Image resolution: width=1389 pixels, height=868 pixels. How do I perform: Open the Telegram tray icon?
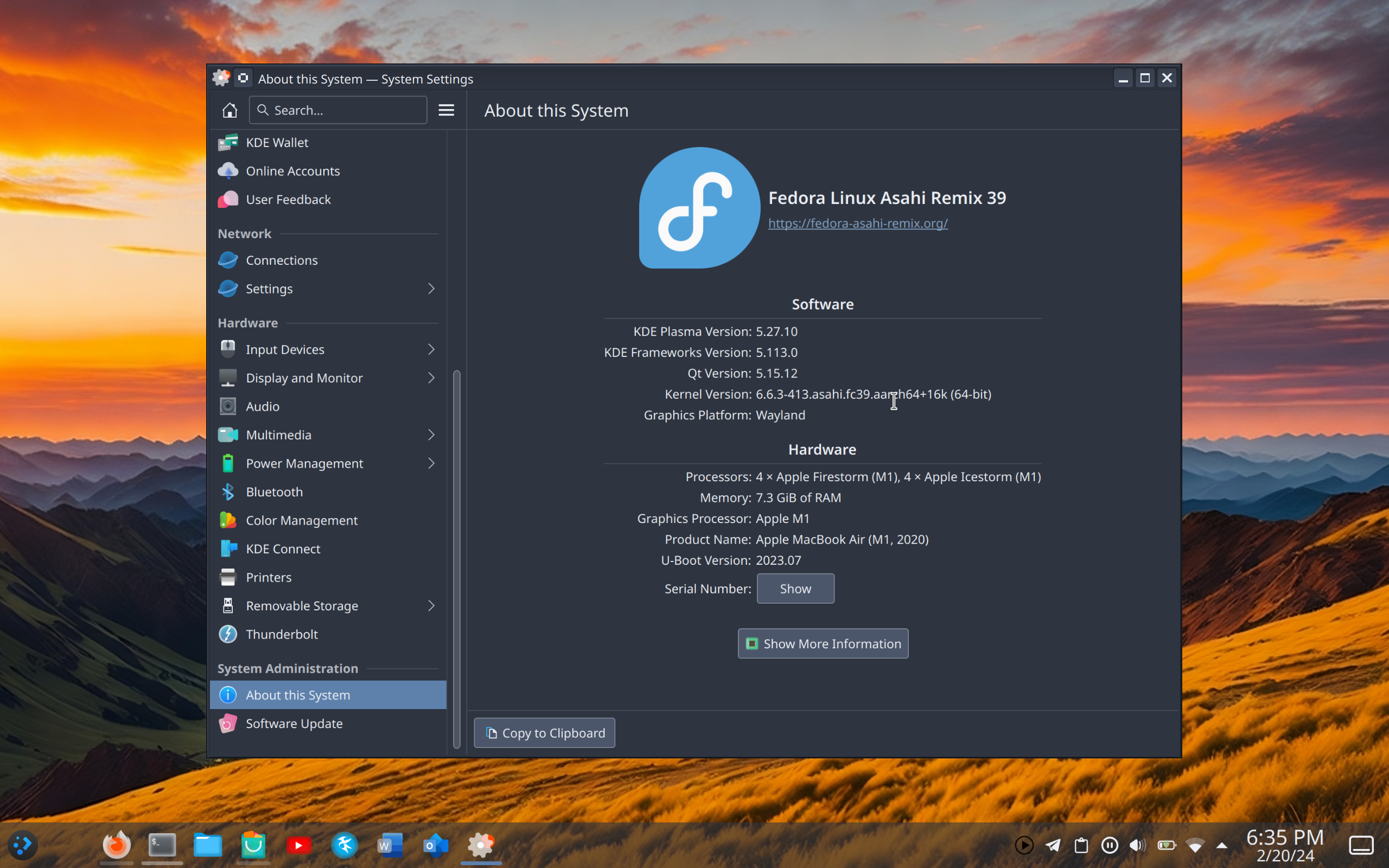(x=1053, y=845)
